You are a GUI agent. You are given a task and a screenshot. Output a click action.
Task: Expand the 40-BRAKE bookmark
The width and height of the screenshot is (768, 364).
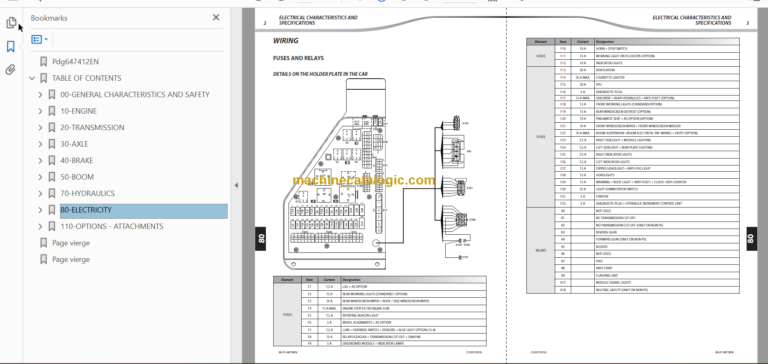click(40, 161)
